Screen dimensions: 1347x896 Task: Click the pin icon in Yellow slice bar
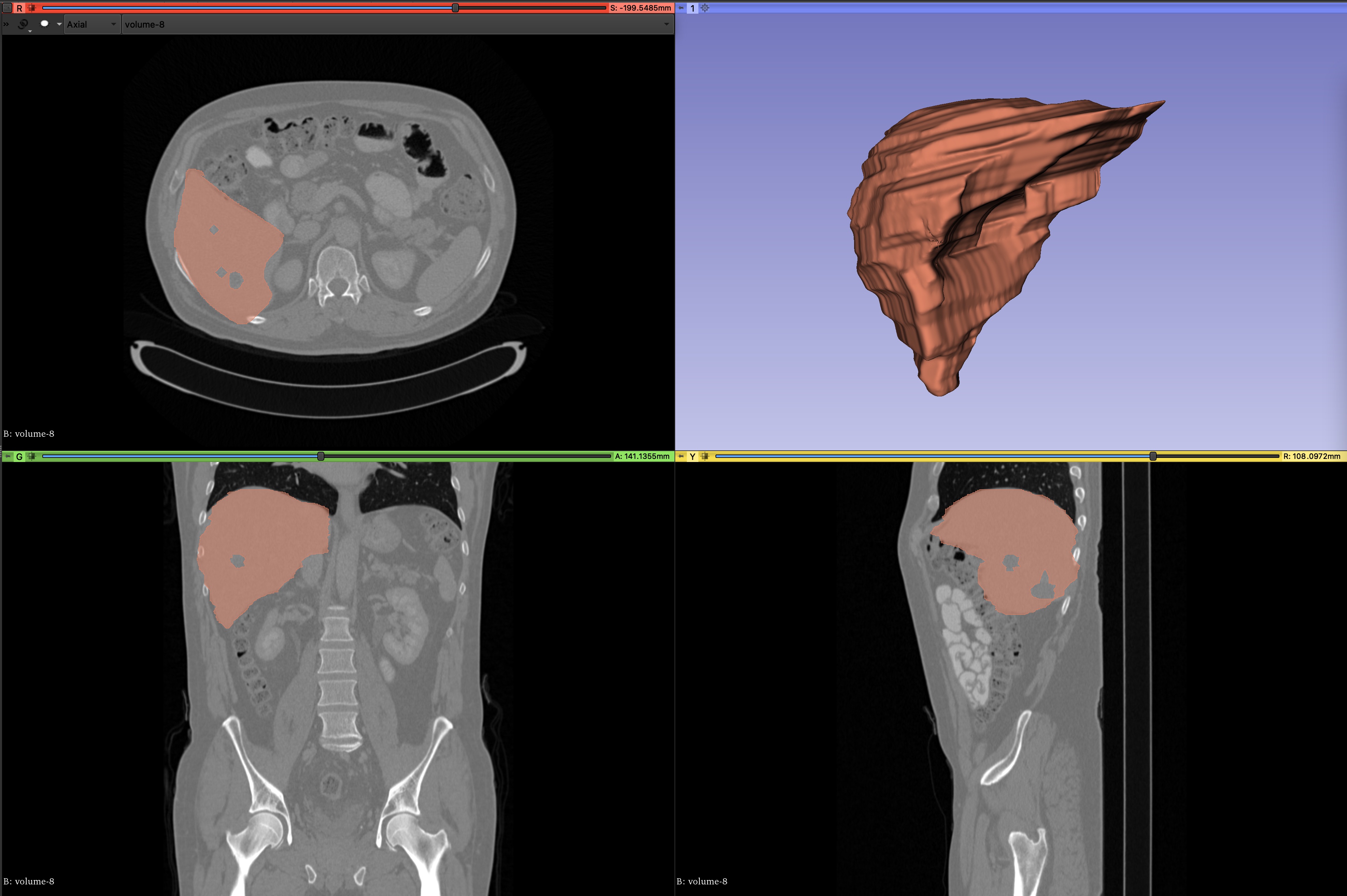point(681,456)
